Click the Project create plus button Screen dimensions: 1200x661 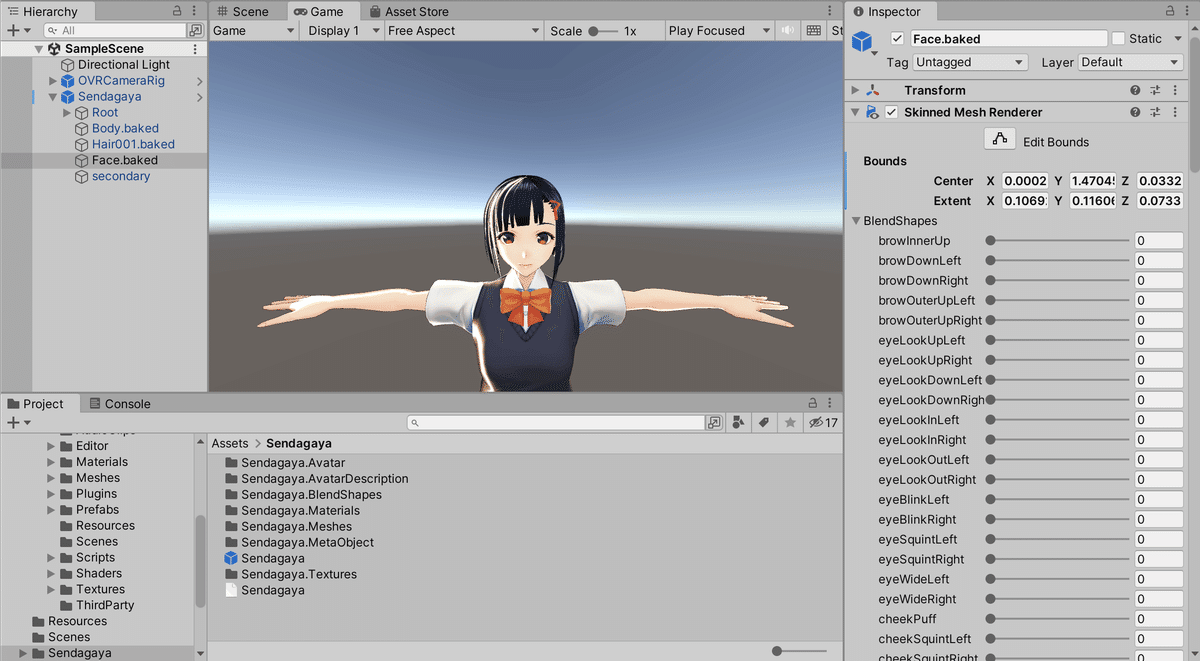point(12,423)
